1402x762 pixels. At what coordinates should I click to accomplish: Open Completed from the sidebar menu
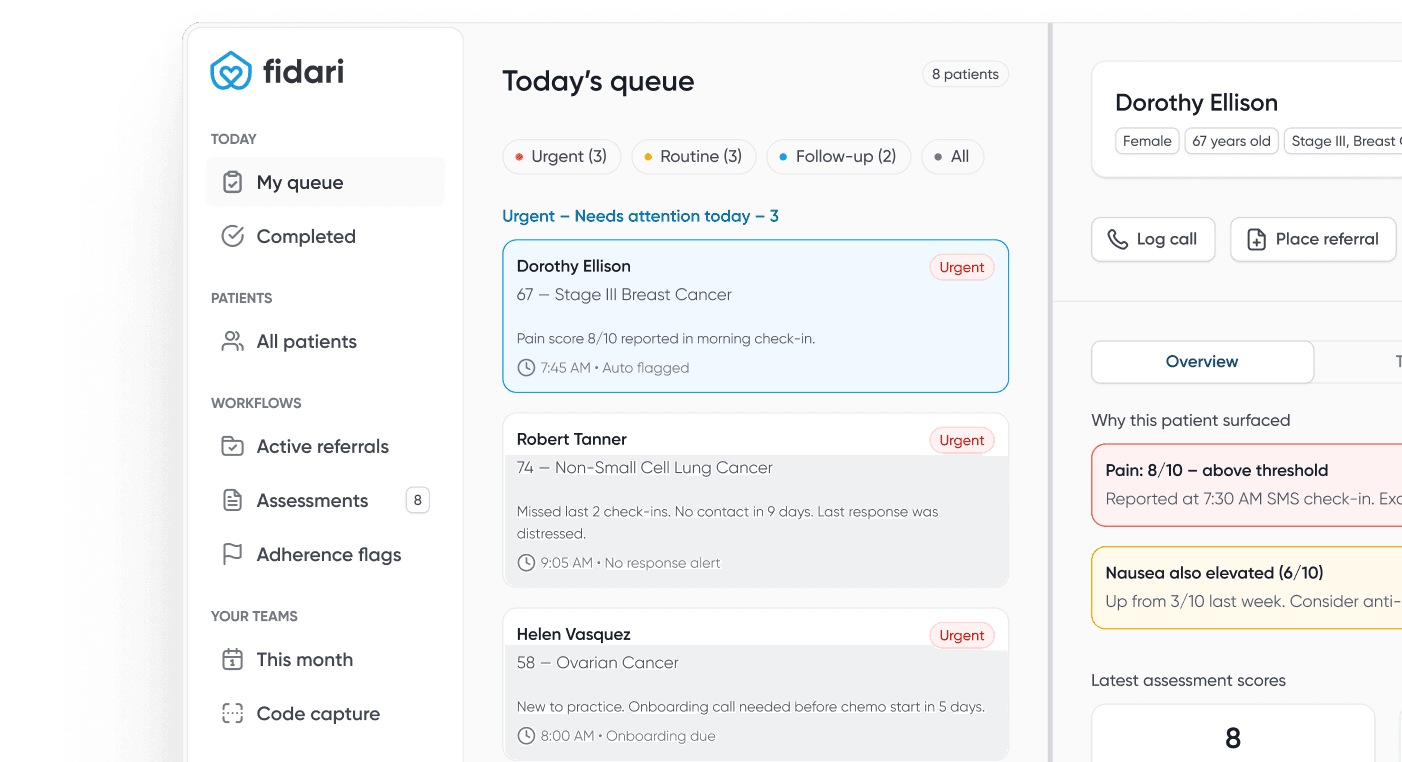(x=305, y=236)
